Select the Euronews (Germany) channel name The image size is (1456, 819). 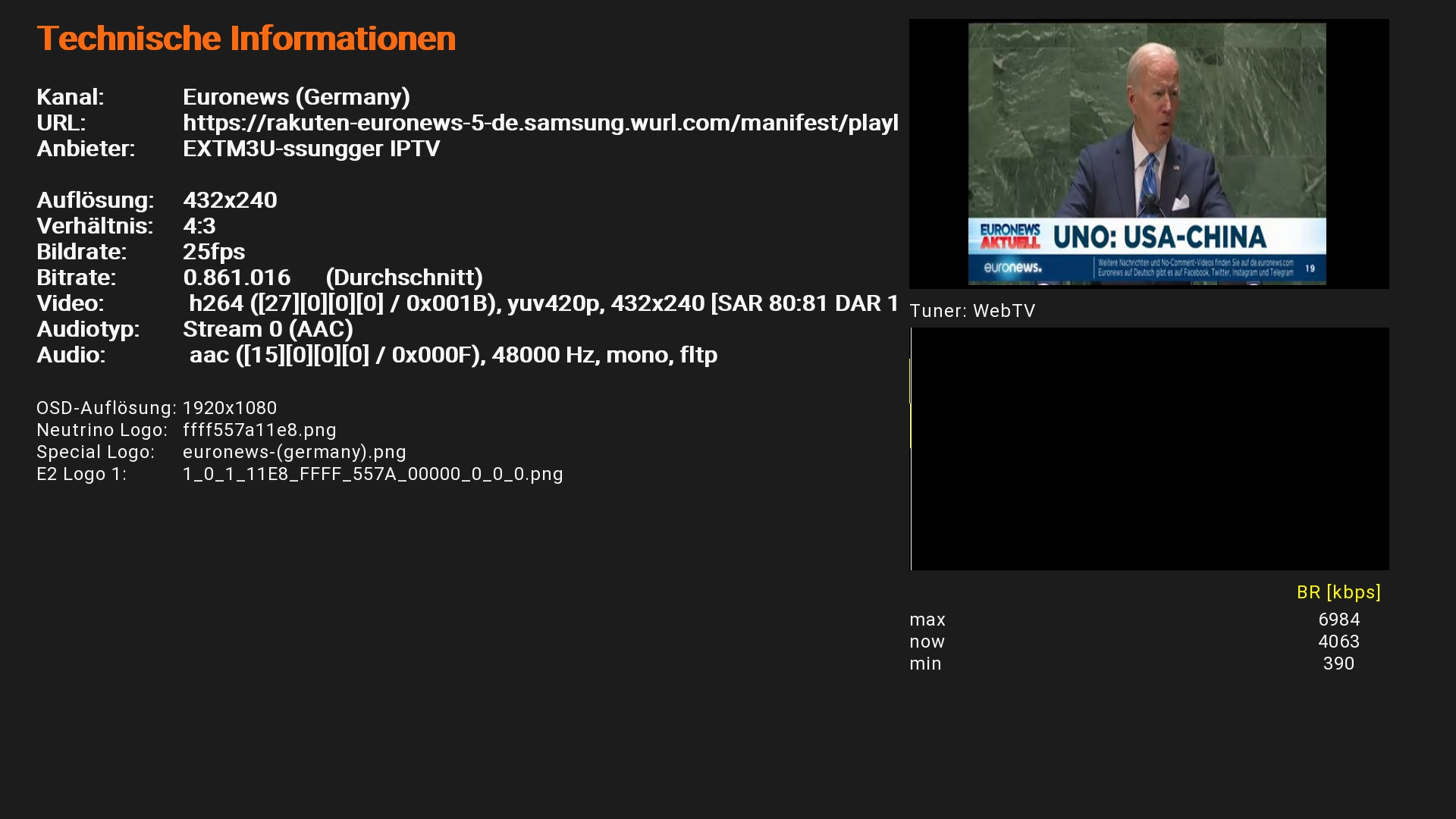(x=297, y=97)
